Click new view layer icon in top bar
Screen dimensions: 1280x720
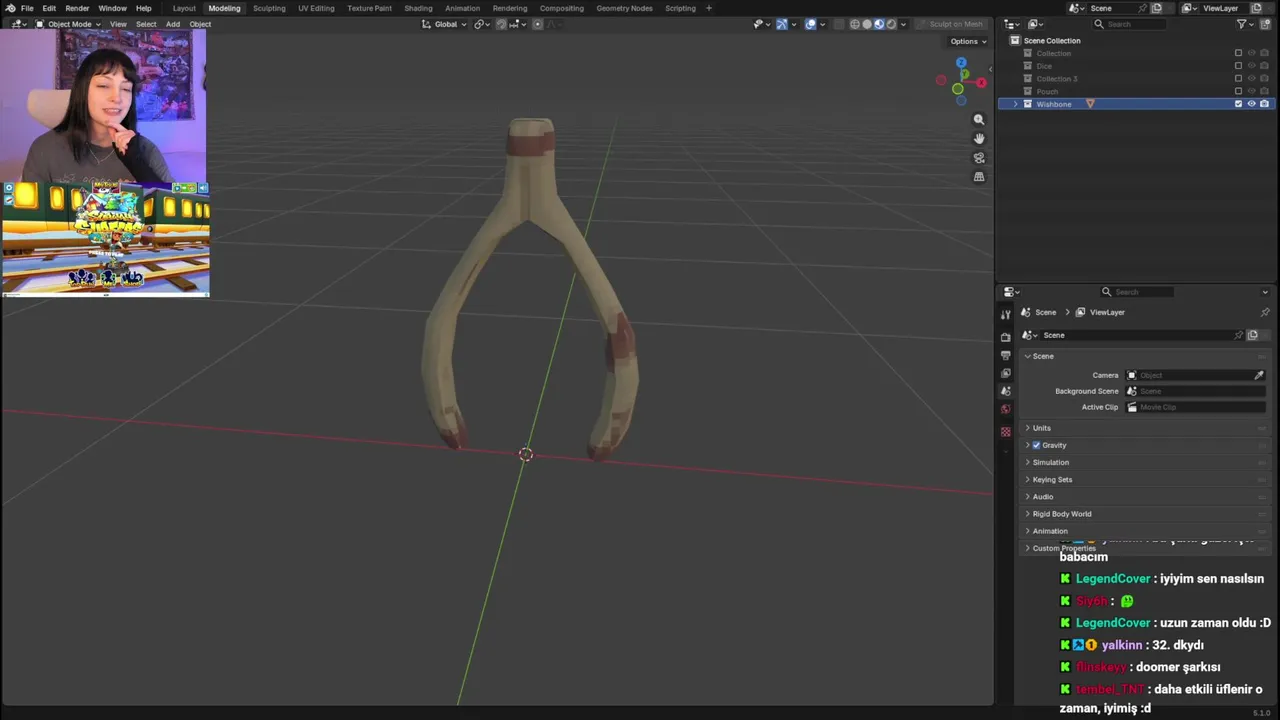(1256, 8)
